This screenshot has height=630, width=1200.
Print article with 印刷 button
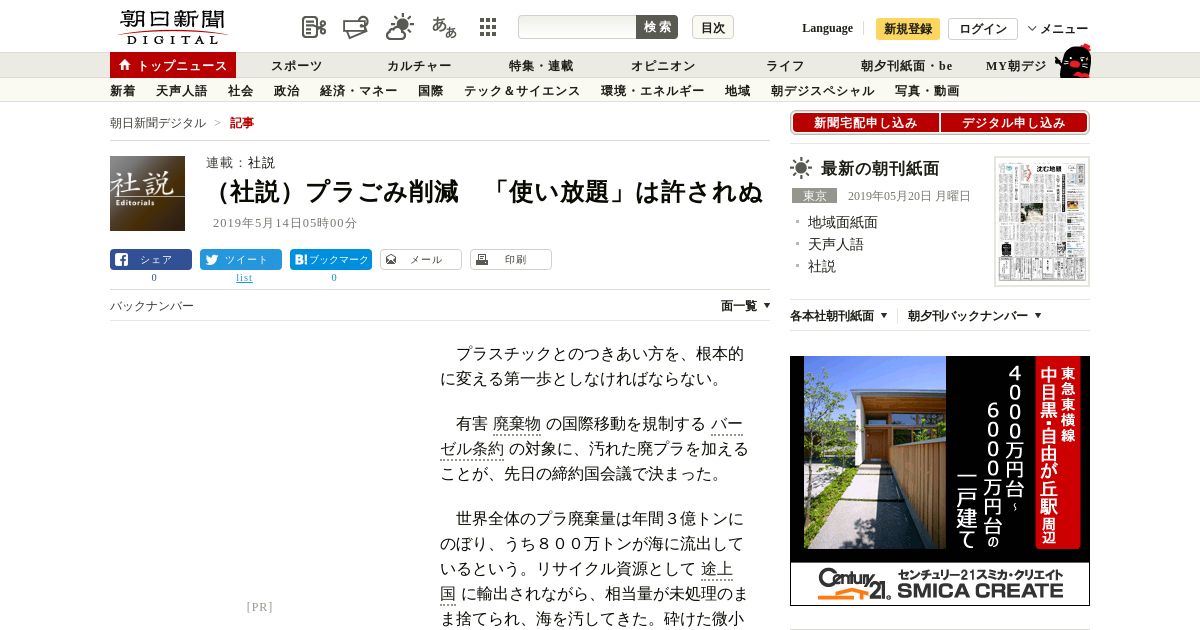511,260
